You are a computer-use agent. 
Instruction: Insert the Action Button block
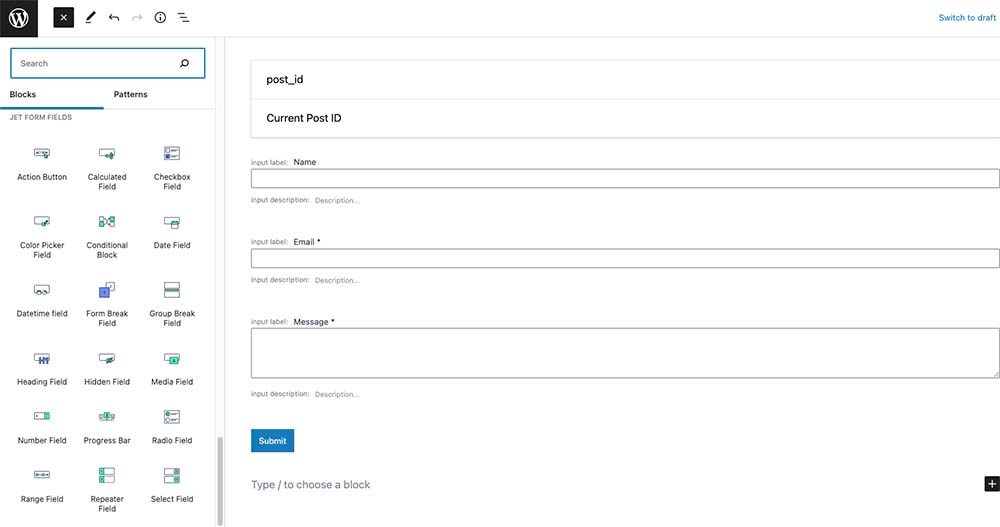coord(42,163)
